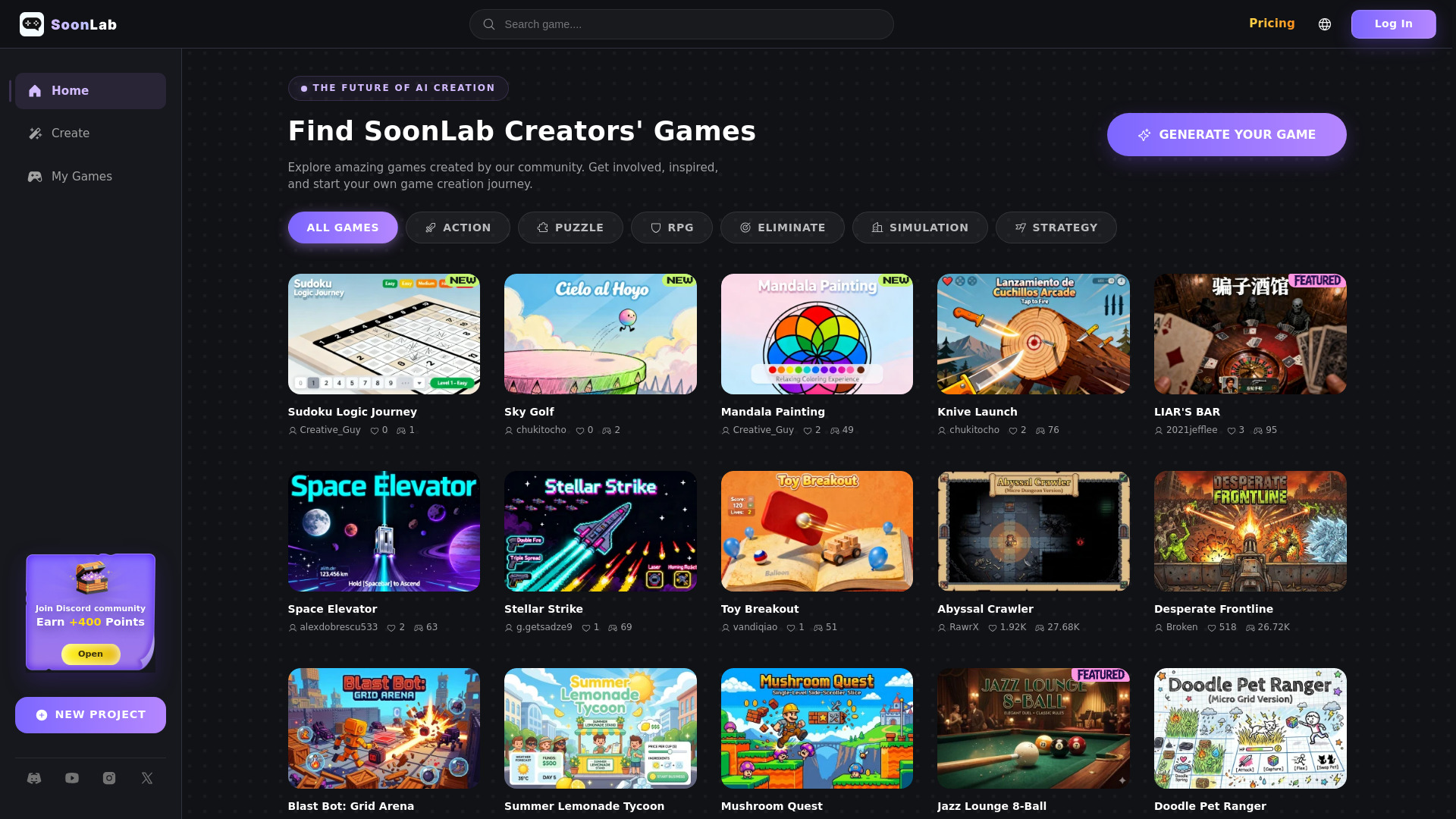Open the Discord icon at sidebar bottom

34,777
